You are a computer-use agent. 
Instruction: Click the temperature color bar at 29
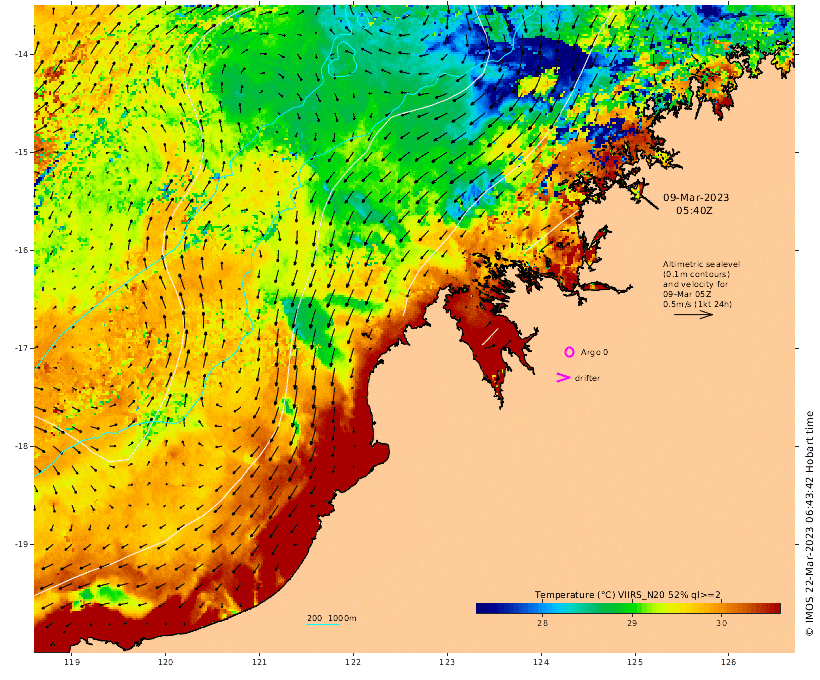(632, 608)
